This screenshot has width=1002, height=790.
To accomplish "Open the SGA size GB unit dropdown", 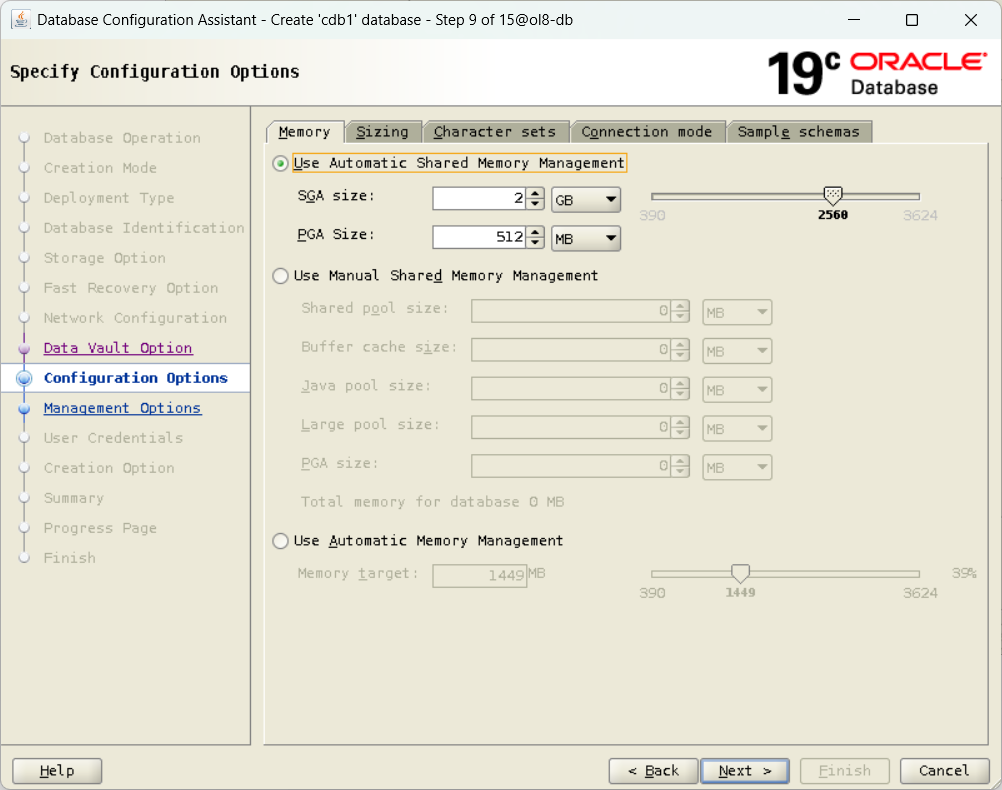I will [x=585, y=200].
